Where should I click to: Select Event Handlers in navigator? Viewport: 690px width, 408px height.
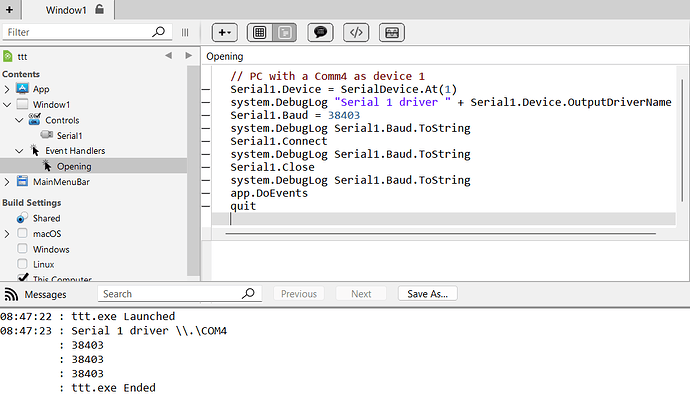(75, 151)
